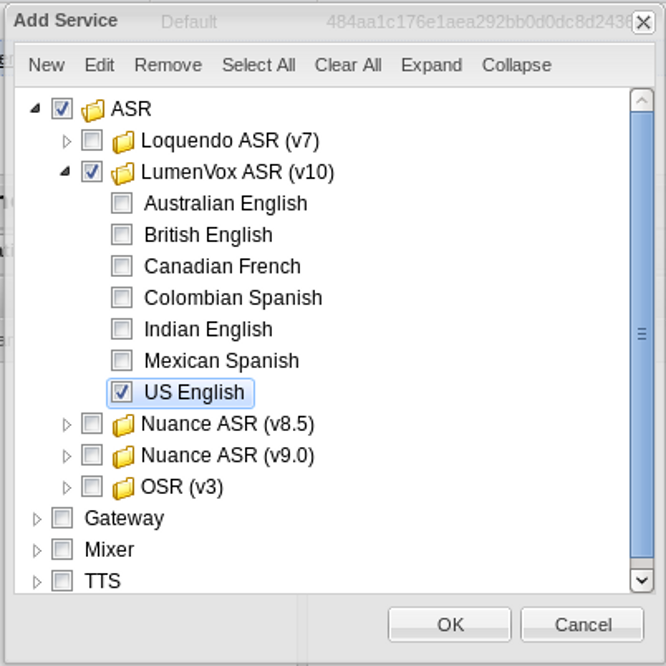This screenshot has height=666, width=666.
Task: Select the OSR (v3) label
Action: 182,487
